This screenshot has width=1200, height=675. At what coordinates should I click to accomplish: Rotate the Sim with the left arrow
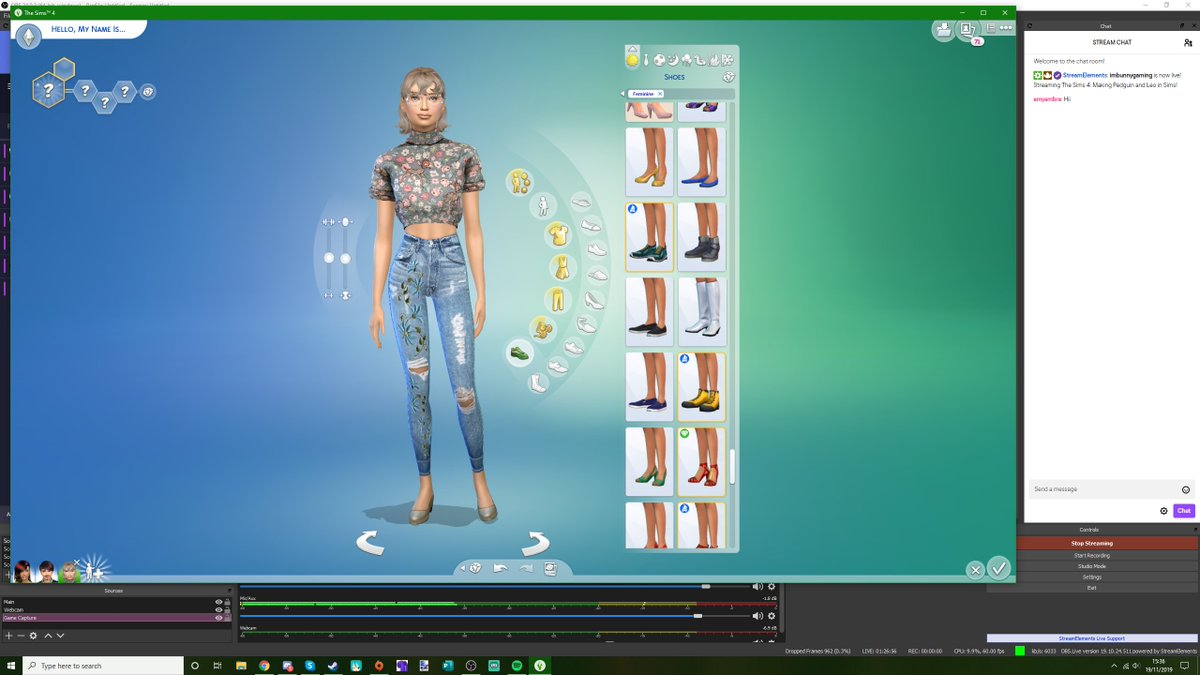coord(370,543)
